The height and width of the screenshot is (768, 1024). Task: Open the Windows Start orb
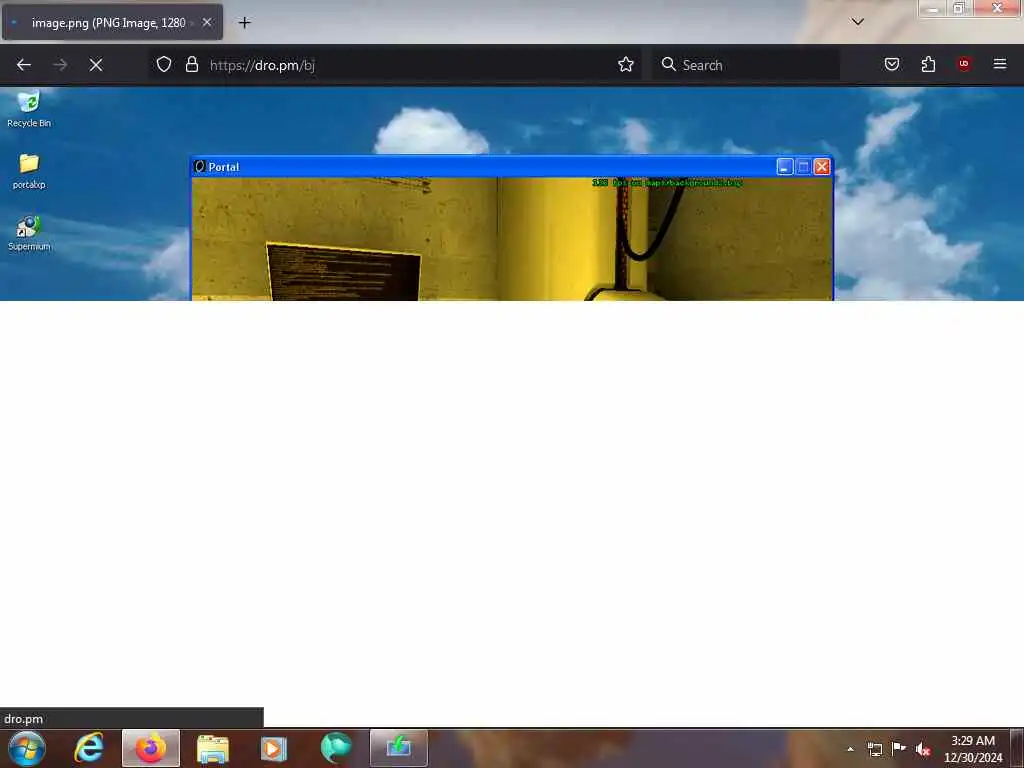pyautogui.click(x=27, y=748)
